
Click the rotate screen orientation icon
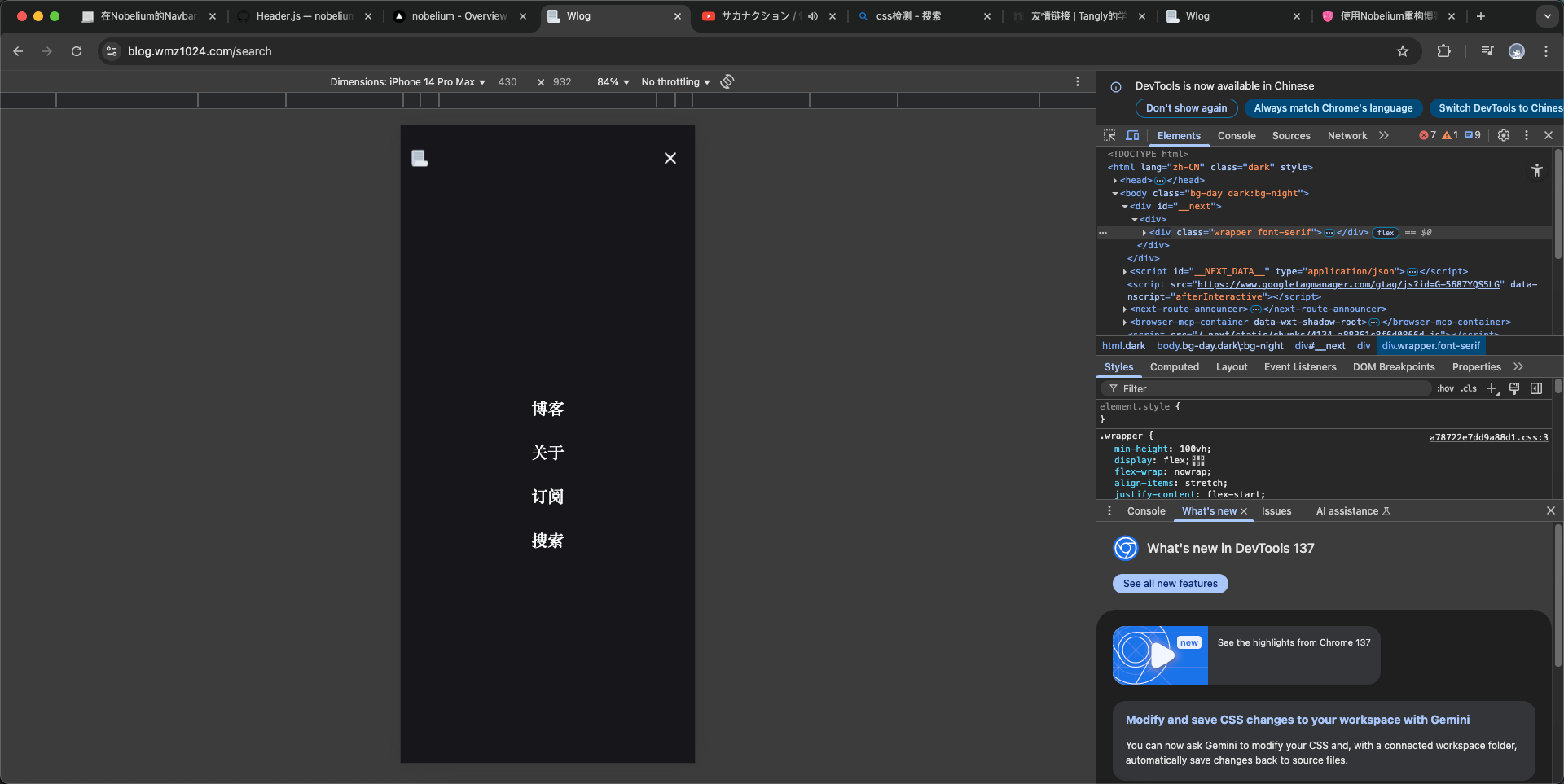pyautogui.click(x=727, y=81)
